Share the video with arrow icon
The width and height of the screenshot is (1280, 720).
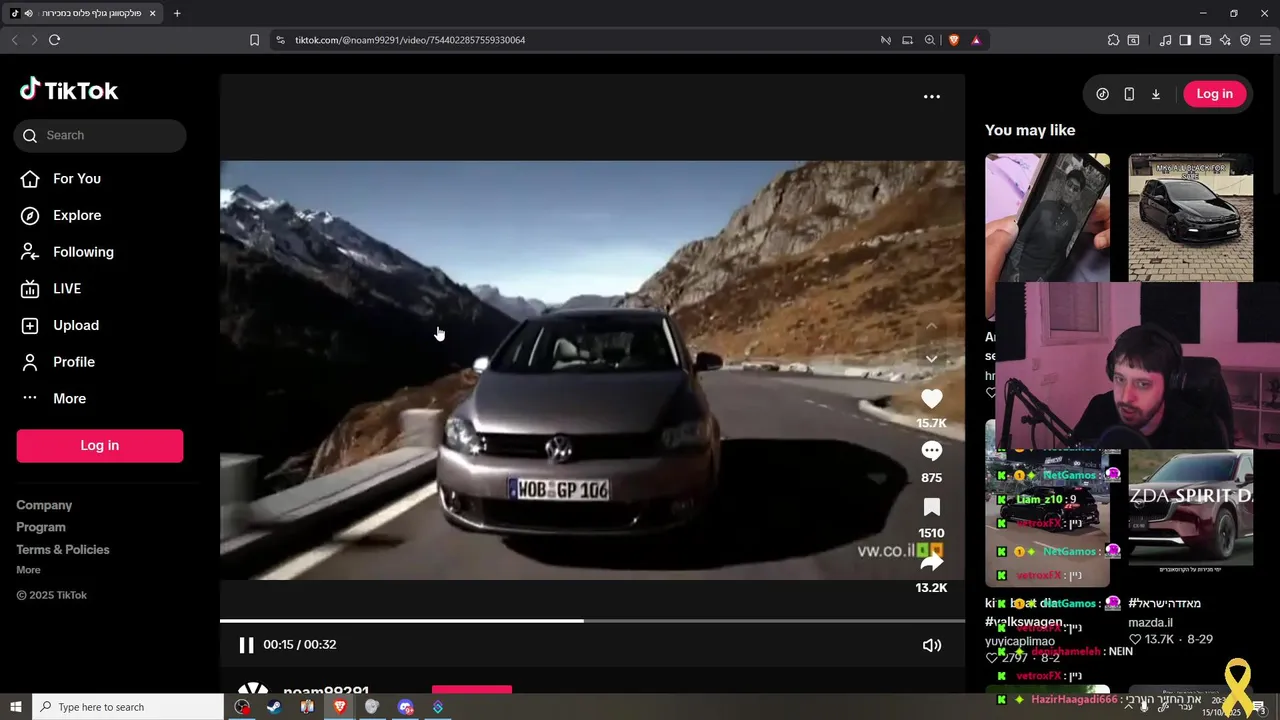pos(931,561)
